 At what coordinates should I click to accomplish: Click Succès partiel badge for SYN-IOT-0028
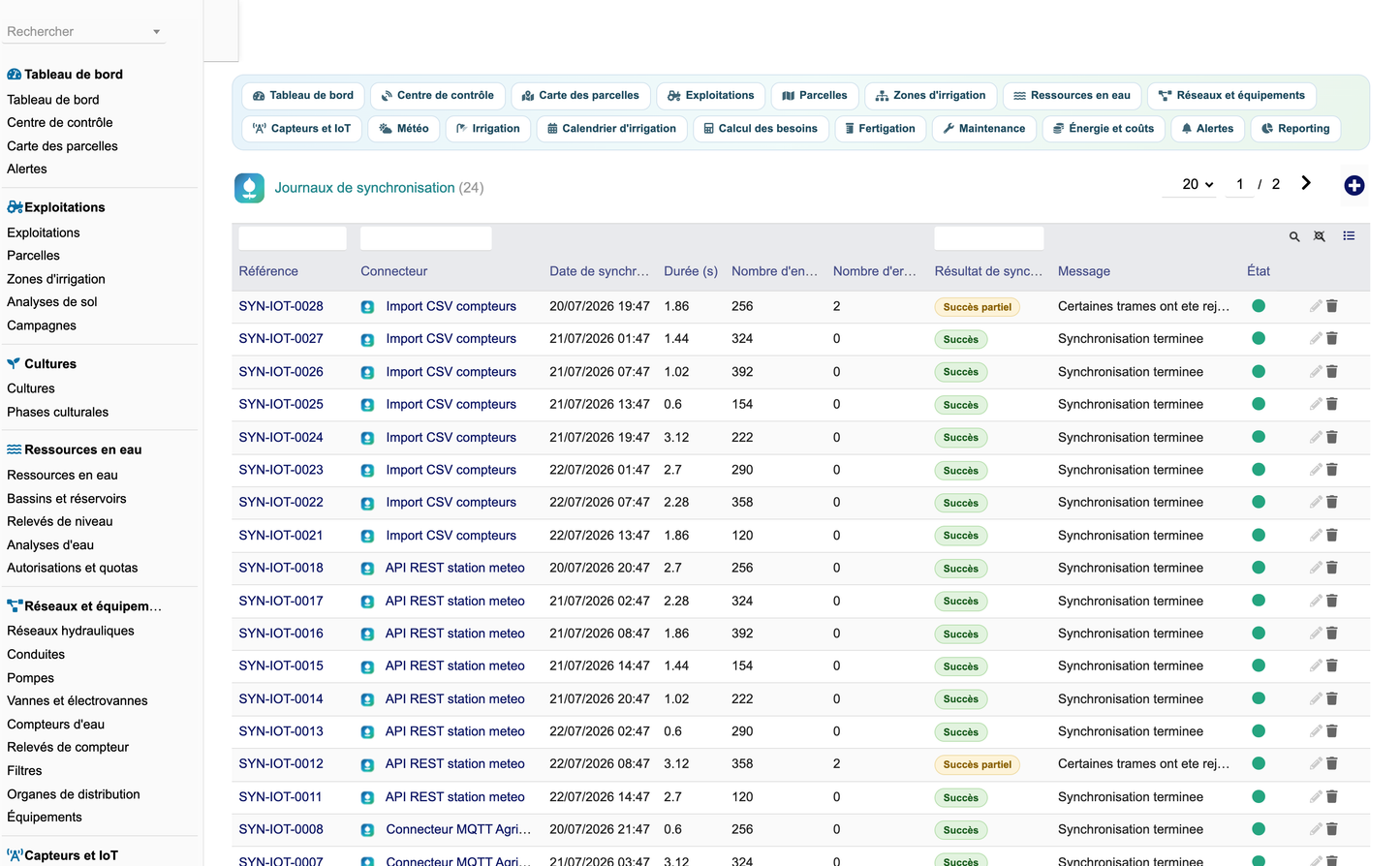click(x=977, y=307)
